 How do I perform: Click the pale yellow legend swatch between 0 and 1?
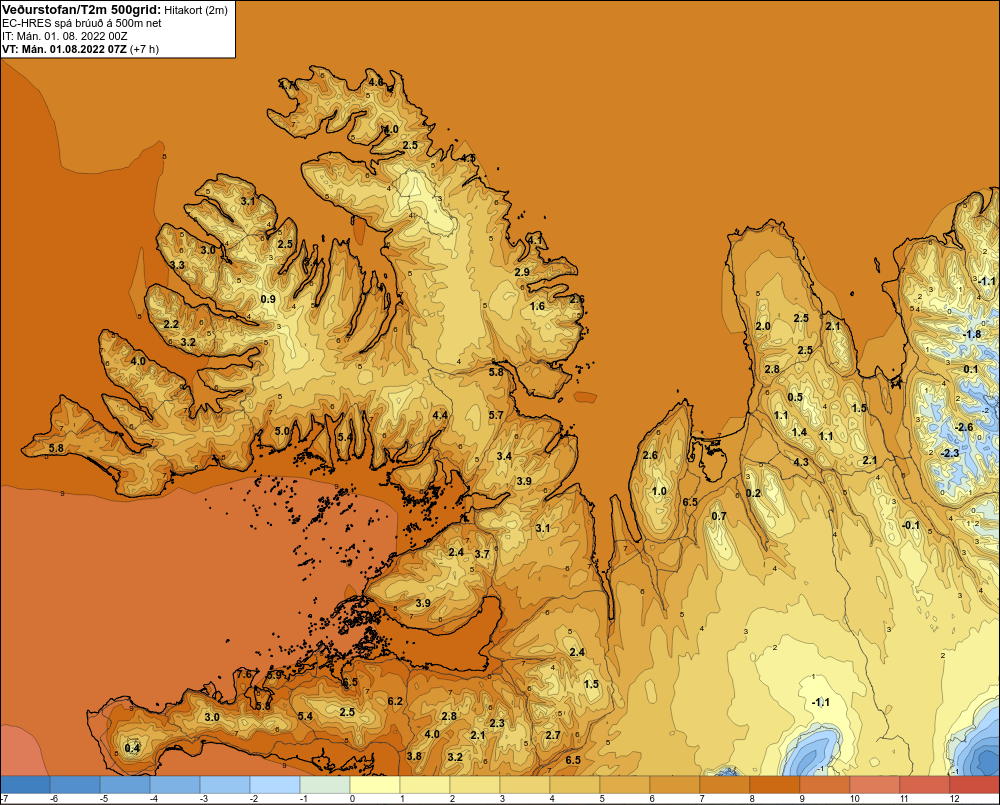click(375, 784)
